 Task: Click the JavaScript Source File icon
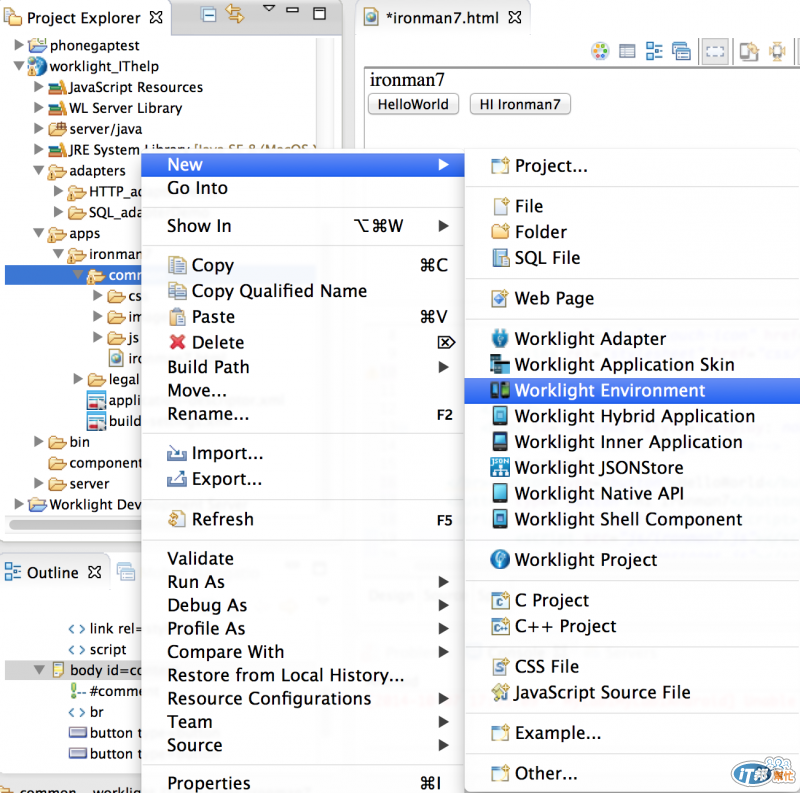(500, 692)
